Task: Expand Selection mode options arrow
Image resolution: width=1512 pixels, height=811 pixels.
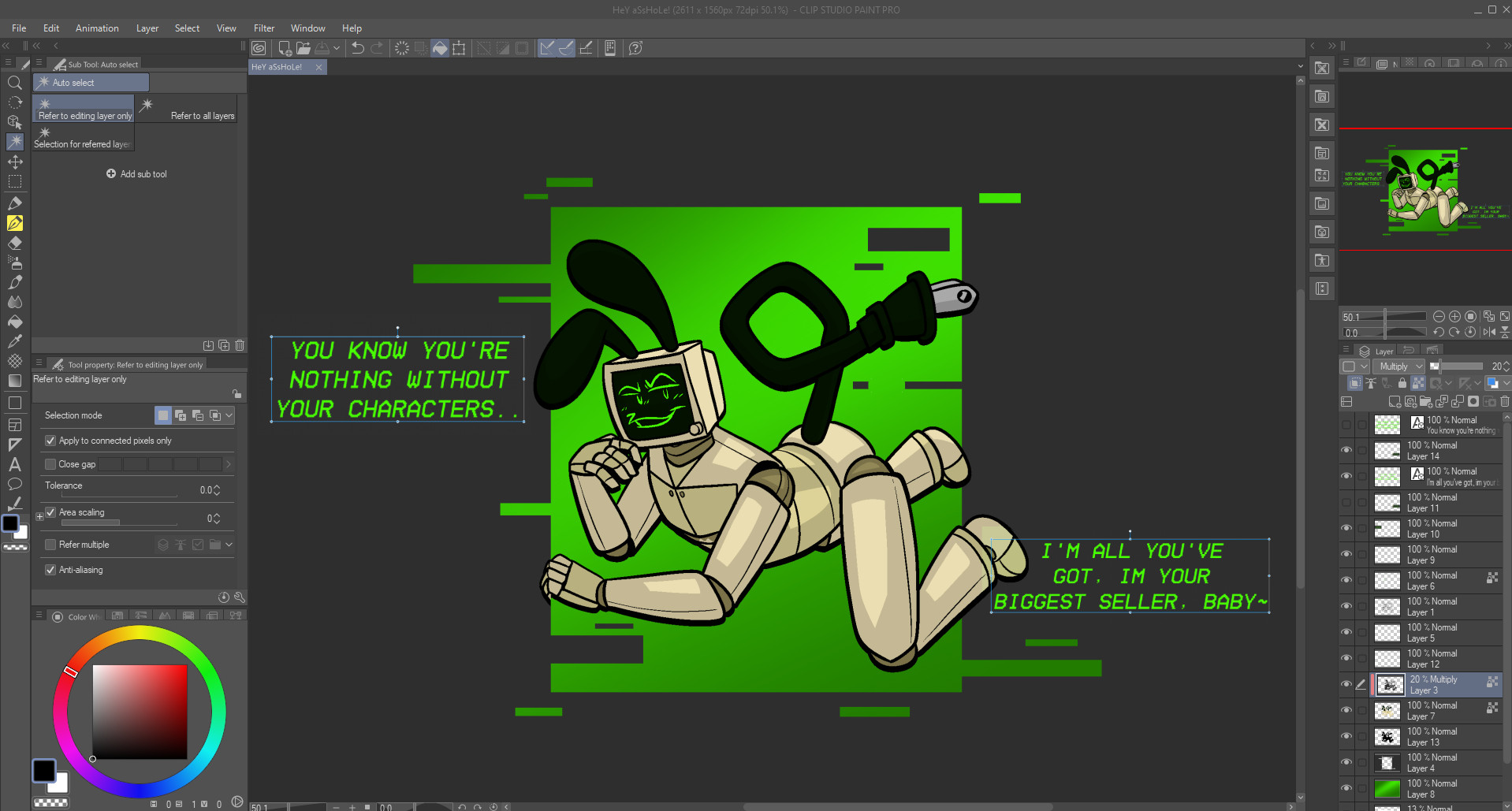Action: (x=229, y=415)
